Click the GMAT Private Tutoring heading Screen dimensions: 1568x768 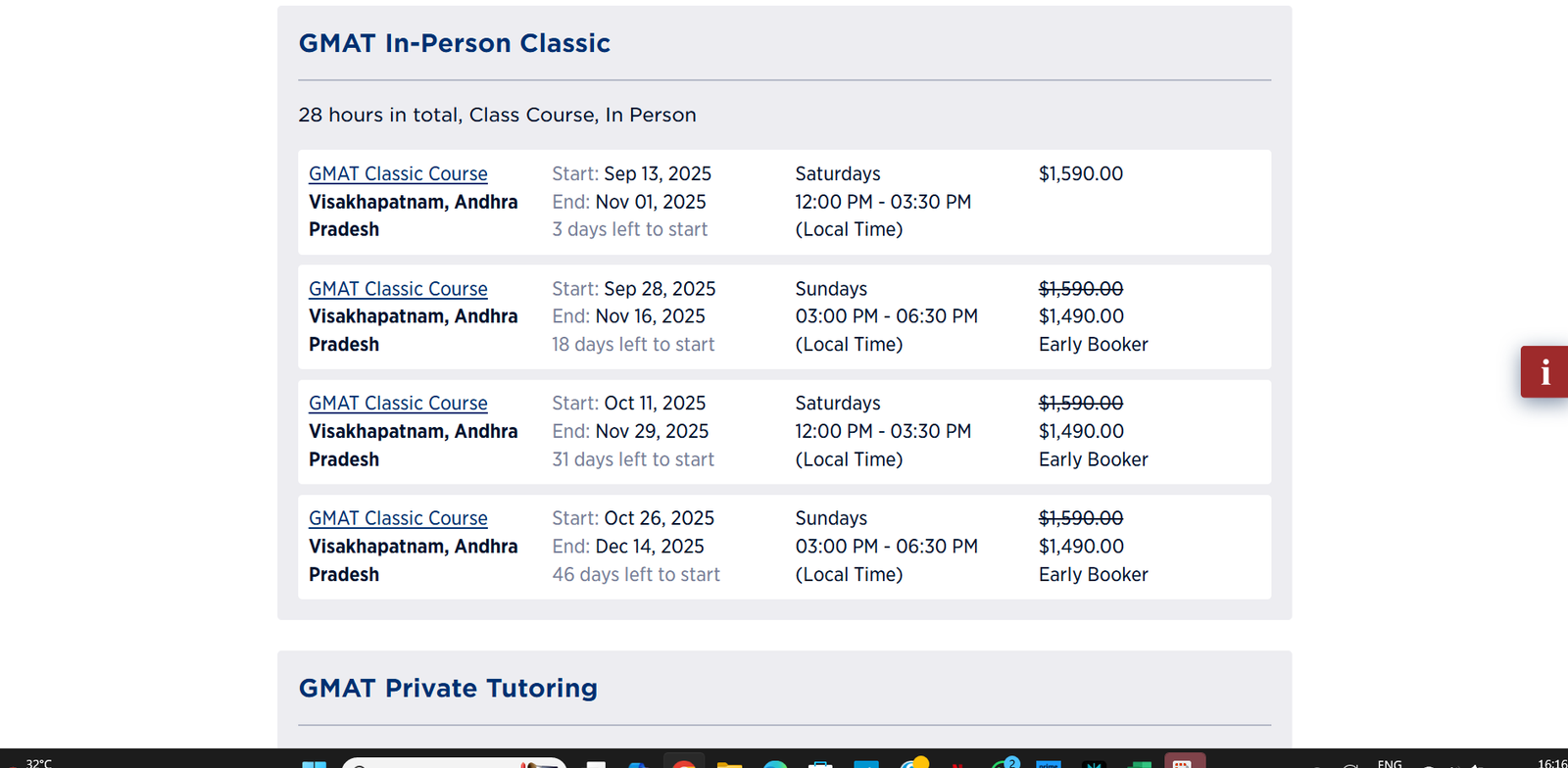(448, 689)
